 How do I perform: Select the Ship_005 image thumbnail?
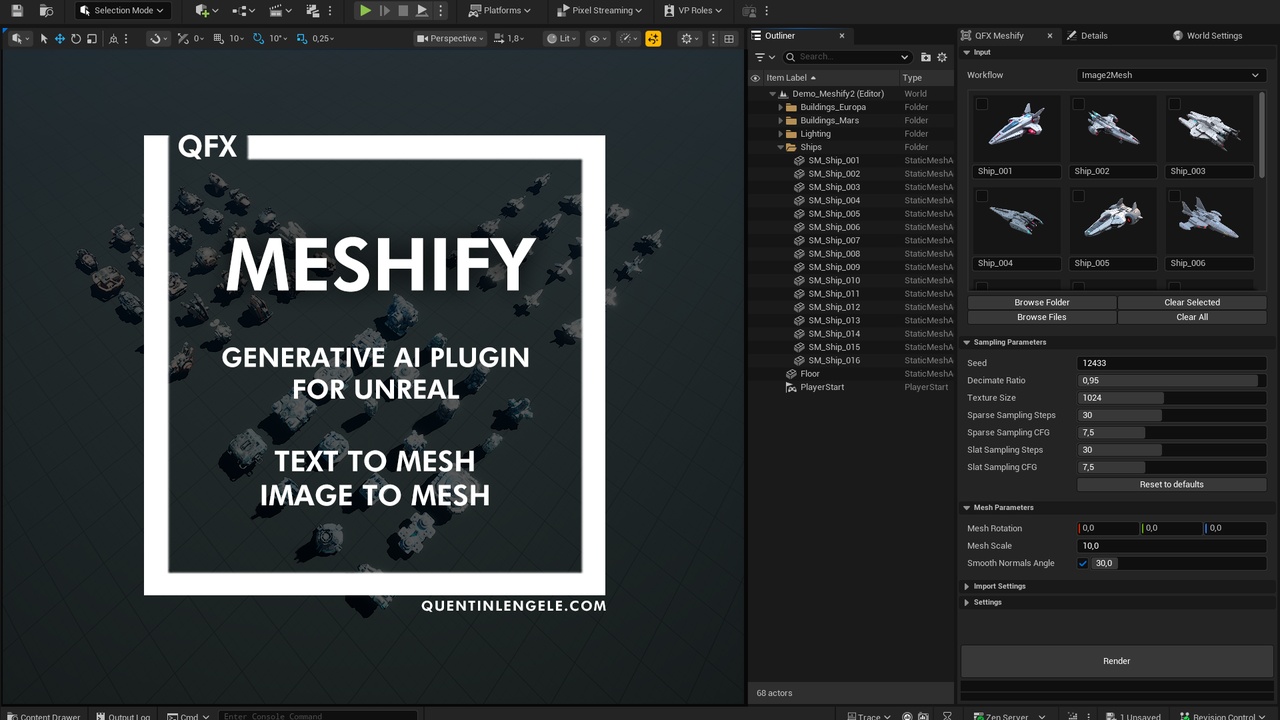(x=1113, y=219)
